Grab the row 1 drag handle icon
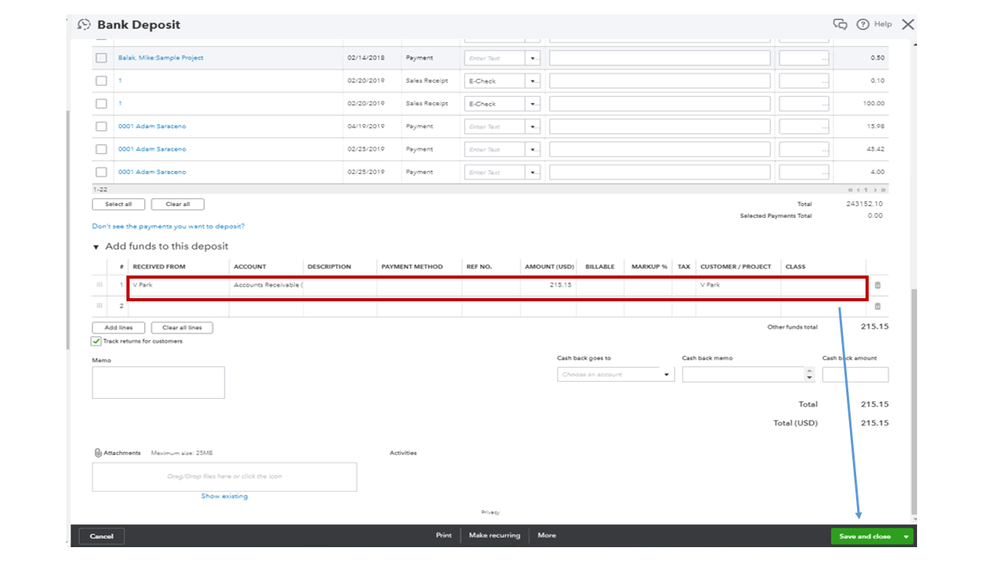 click(99, 285)
